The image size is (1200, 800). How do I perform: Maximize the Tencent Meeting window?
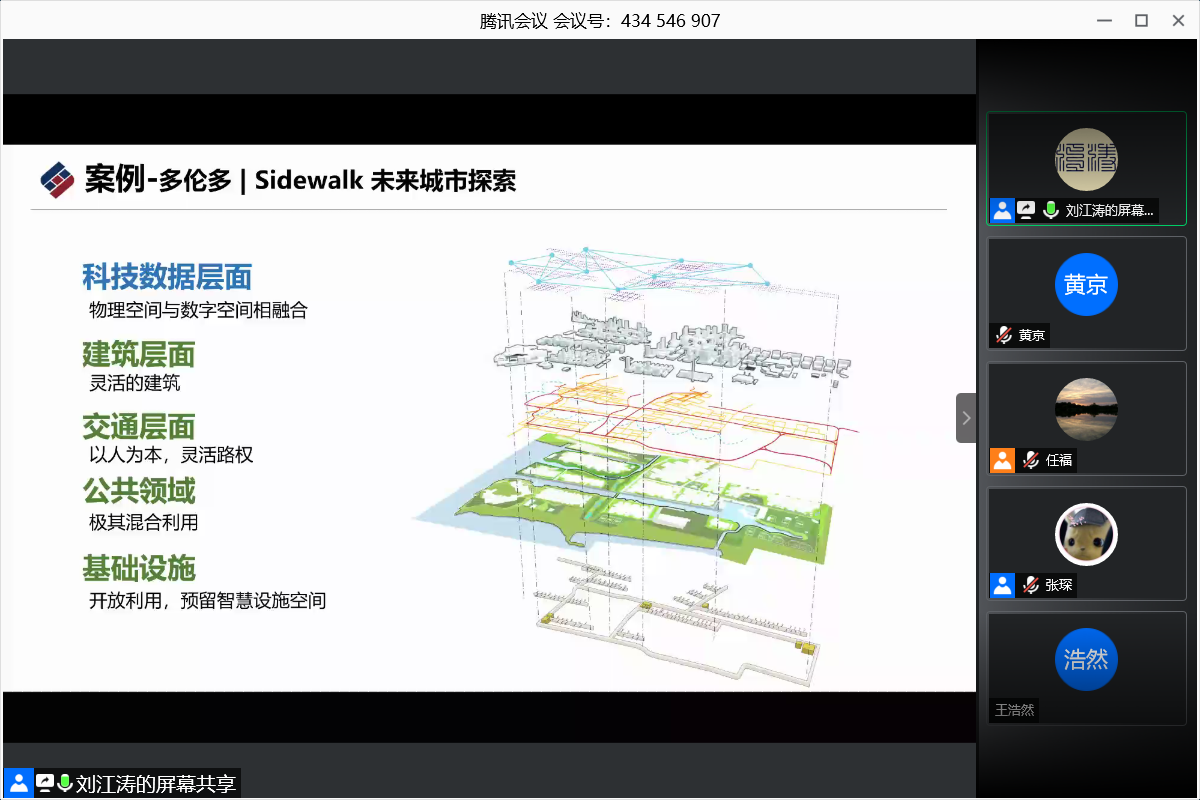click(1141, 20)
